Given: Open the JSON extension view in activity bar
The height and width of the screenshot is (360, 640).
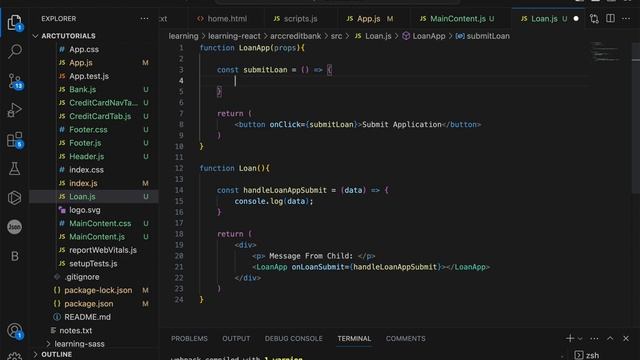Looking at the screenshot, I should 15,227.
